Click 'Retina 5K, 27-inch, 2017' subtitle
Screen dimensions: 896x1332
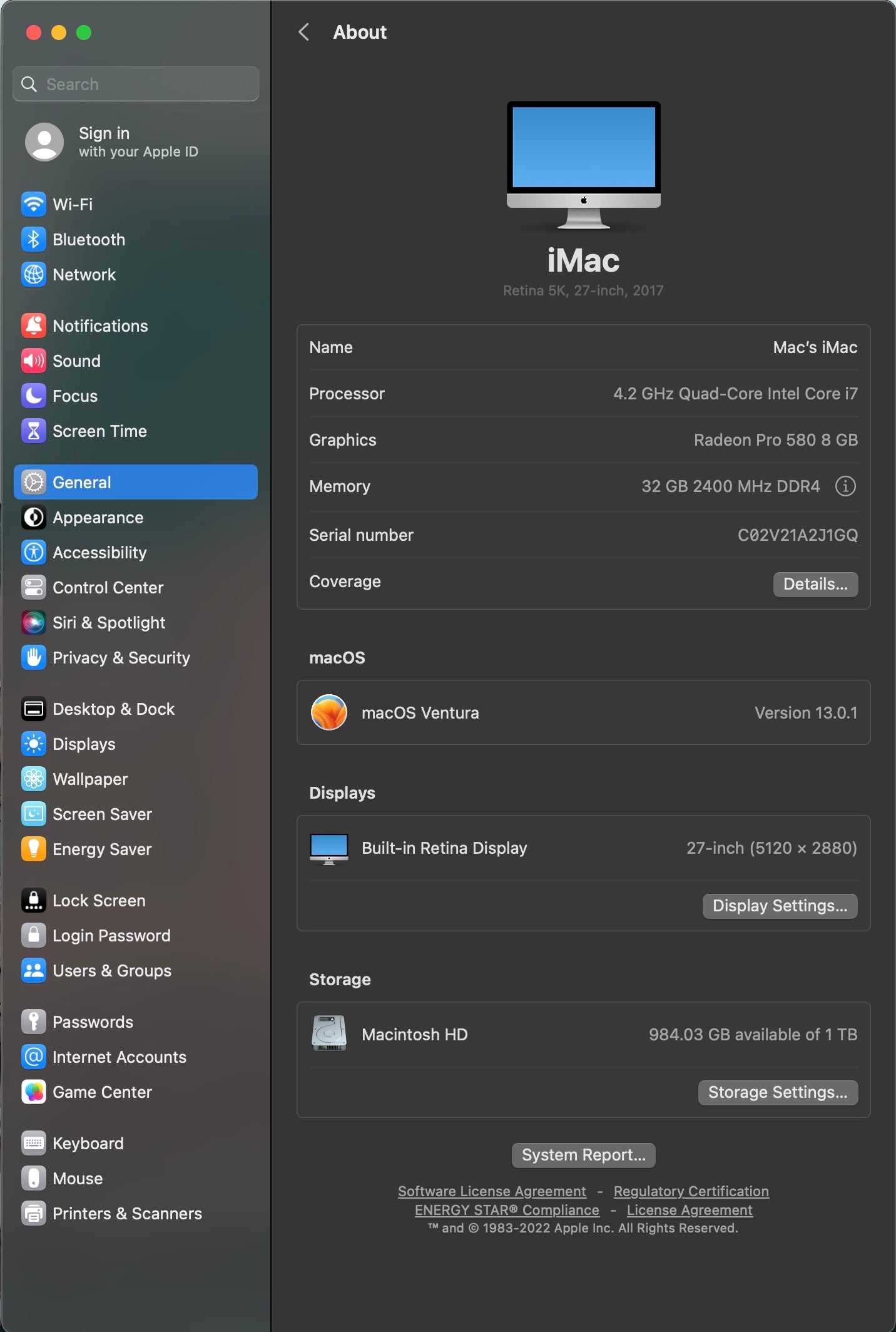coord(583,290)
